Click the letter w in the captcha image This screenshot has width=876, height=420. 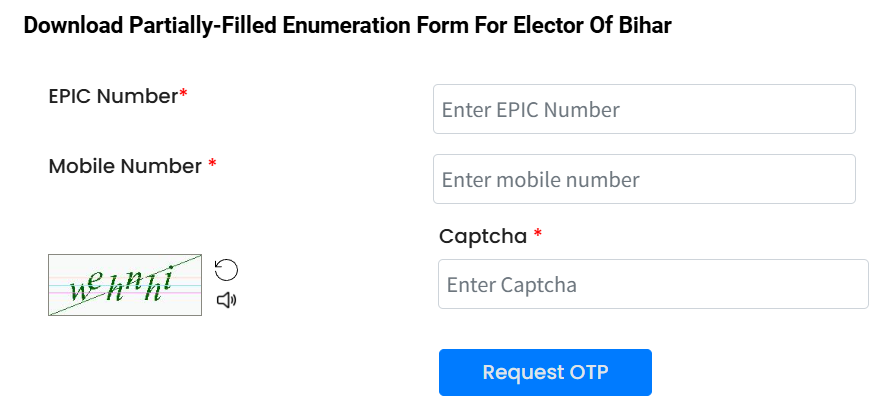click(78, 292)
